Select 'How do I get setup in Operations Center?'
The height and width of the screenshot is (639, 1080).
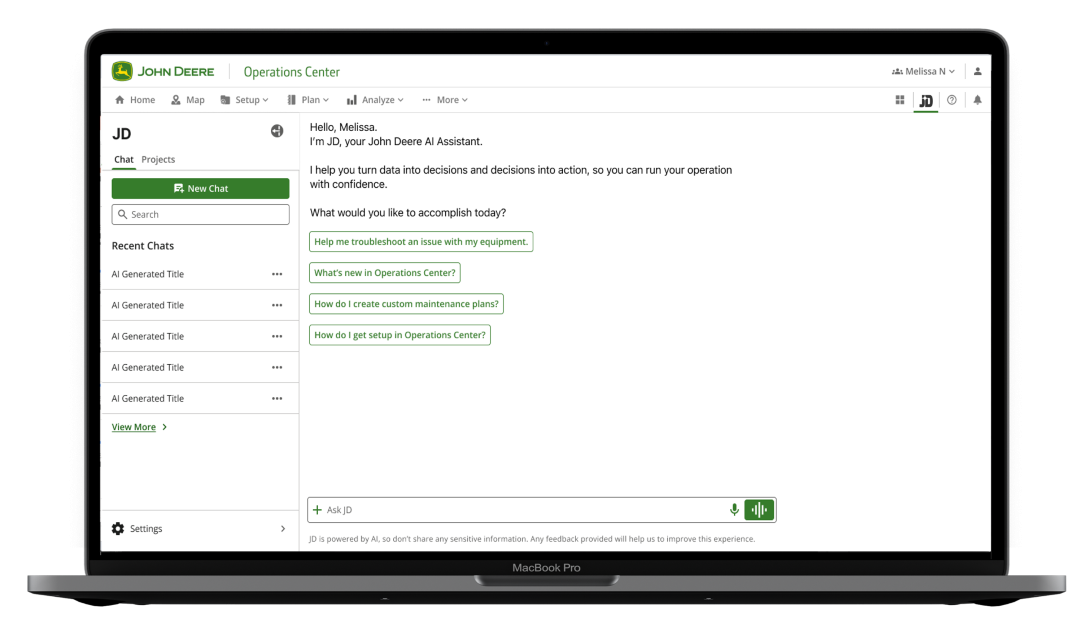click(x=400, y=335)
